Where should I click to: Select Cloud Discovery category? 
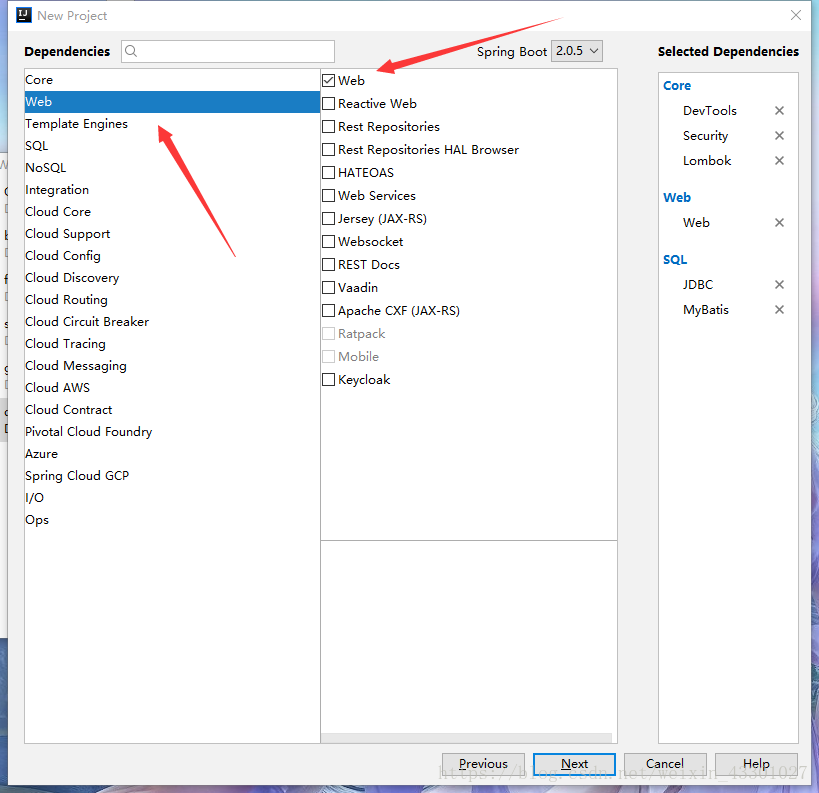click(x=172, y=277)
